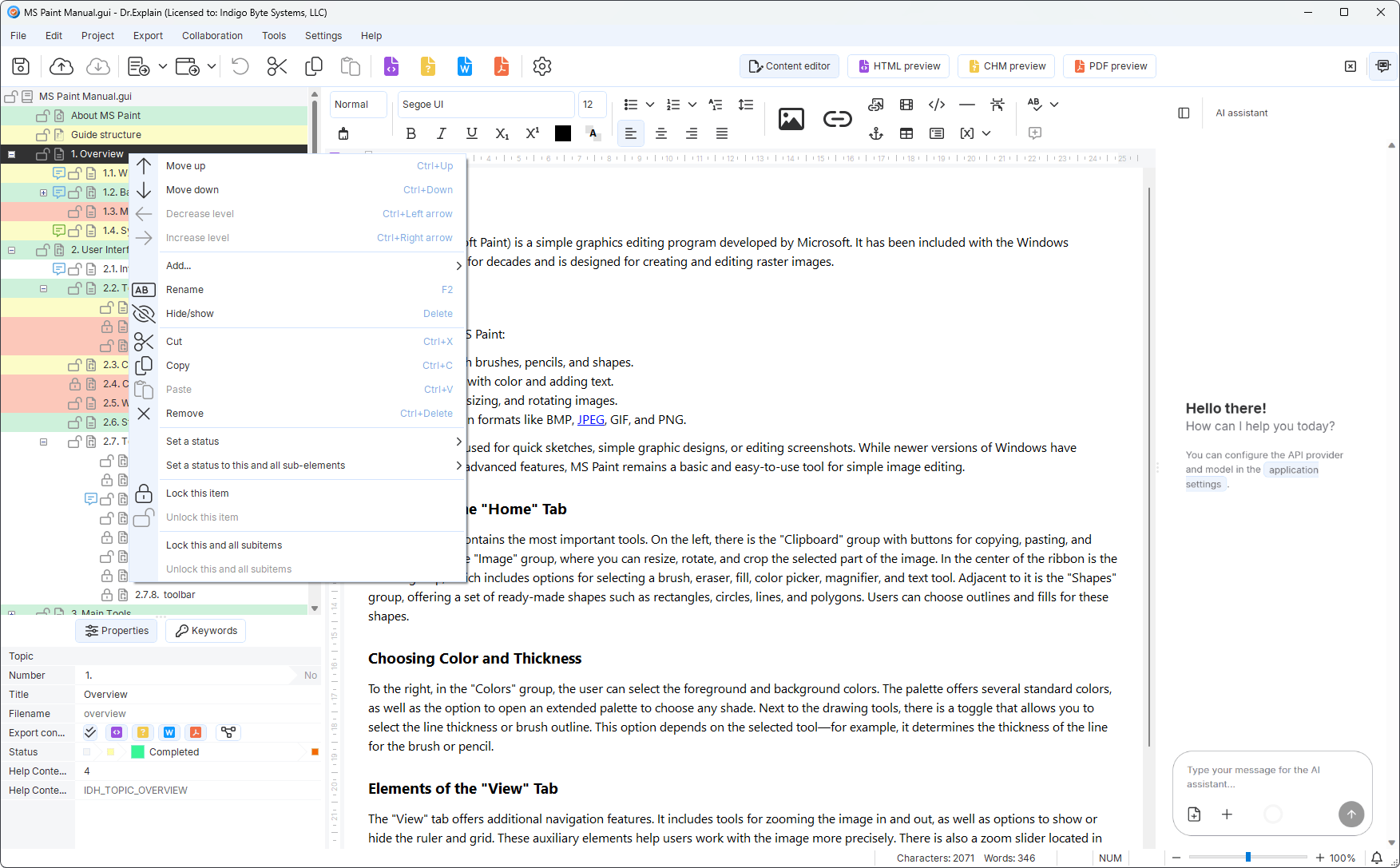Open the variable insert dropdown arrow

click(x=986, y=133)
